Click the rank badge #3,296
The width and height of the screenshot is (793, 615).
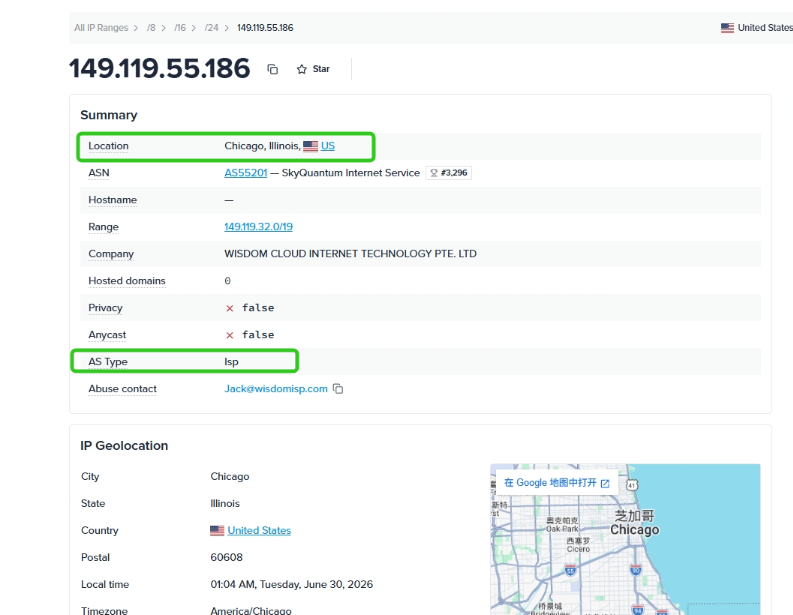point(449,173)
